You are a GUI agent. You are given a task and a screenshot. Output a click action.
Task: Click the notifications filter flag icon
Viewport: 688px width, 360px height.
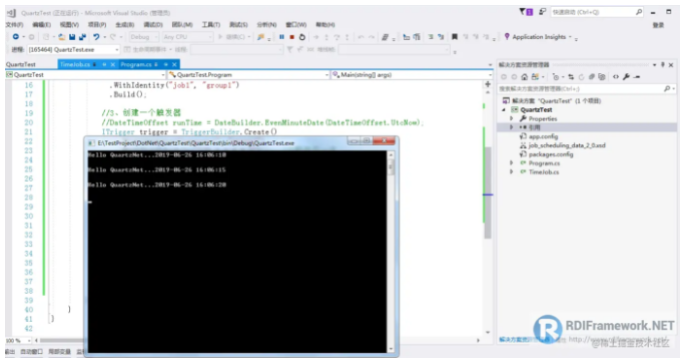click(x=526, y=12)
